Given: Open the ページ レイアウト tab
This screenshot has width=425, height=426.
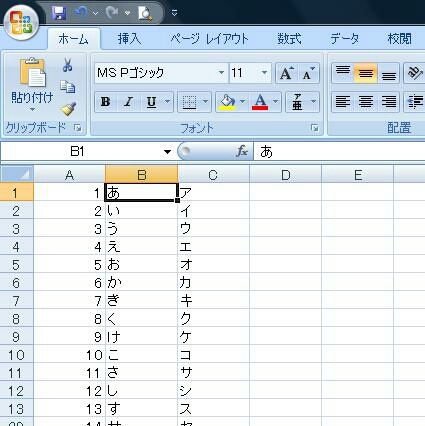Looking at the screenshot, I should (x=209, y=39).
